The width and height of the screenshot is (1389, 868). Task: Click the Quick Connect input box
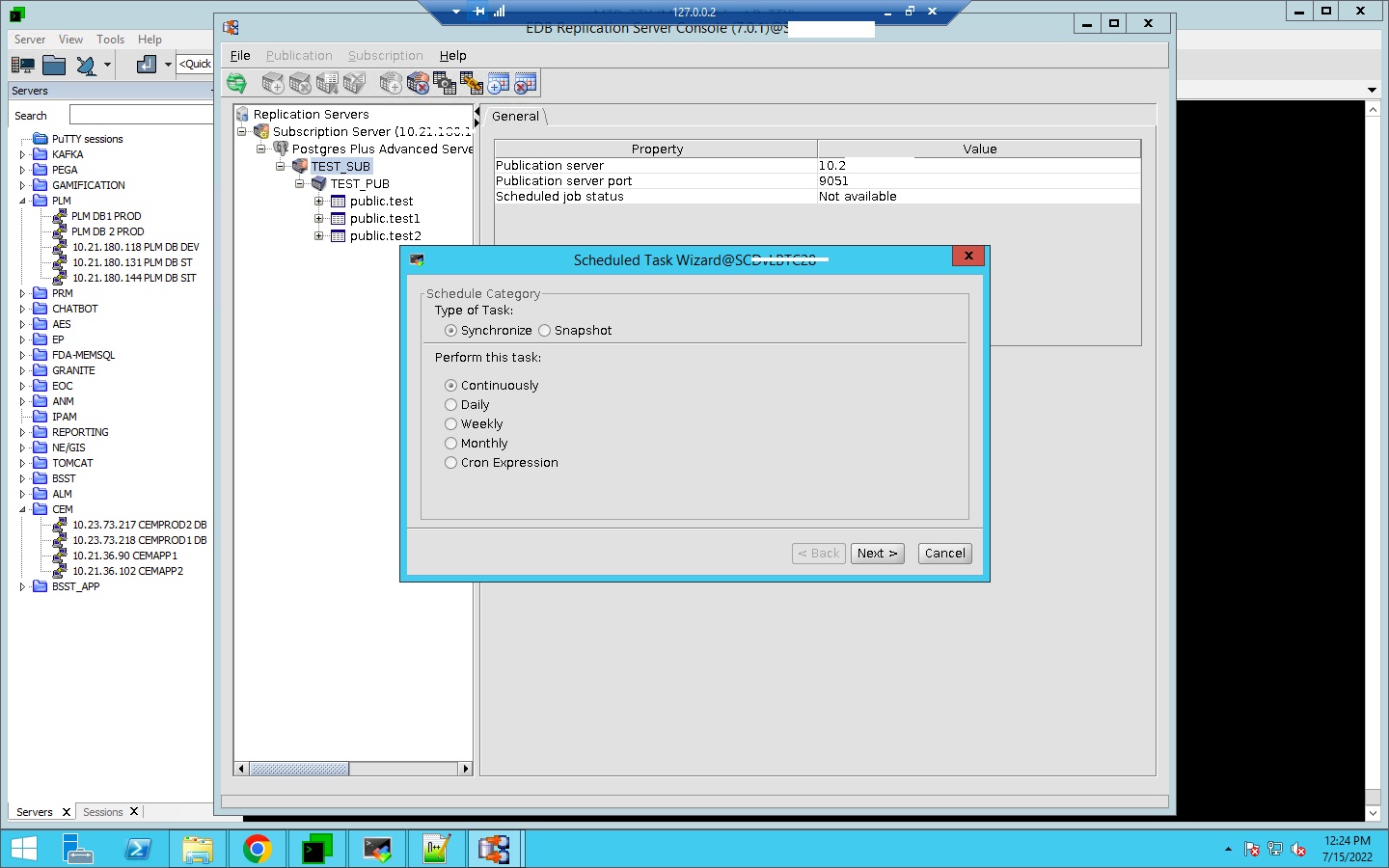pos(195,64)
